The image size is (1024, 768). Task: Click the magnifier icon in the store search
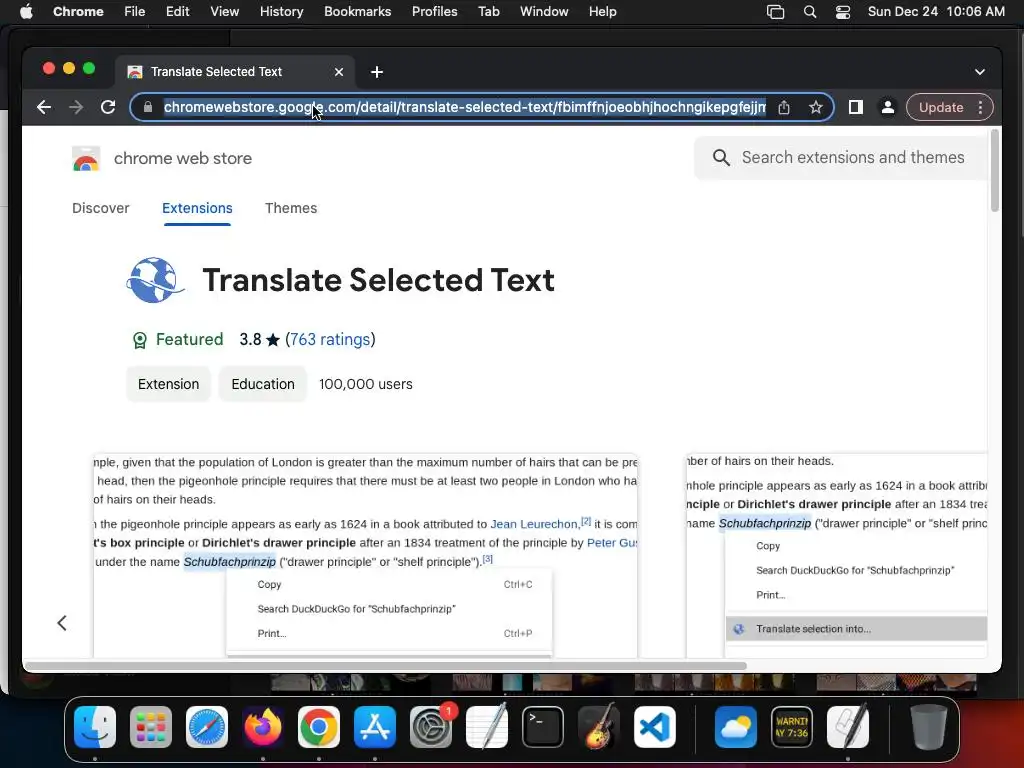click(x=721, y=157)
